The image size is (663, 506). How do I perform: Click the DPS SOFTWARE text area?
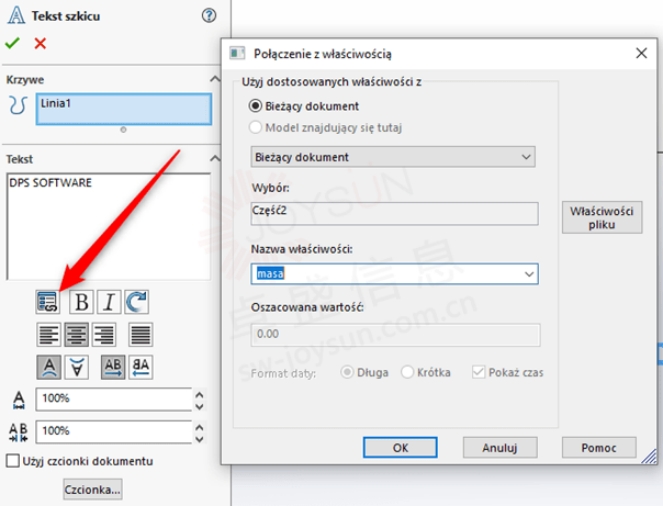point(109,226)
